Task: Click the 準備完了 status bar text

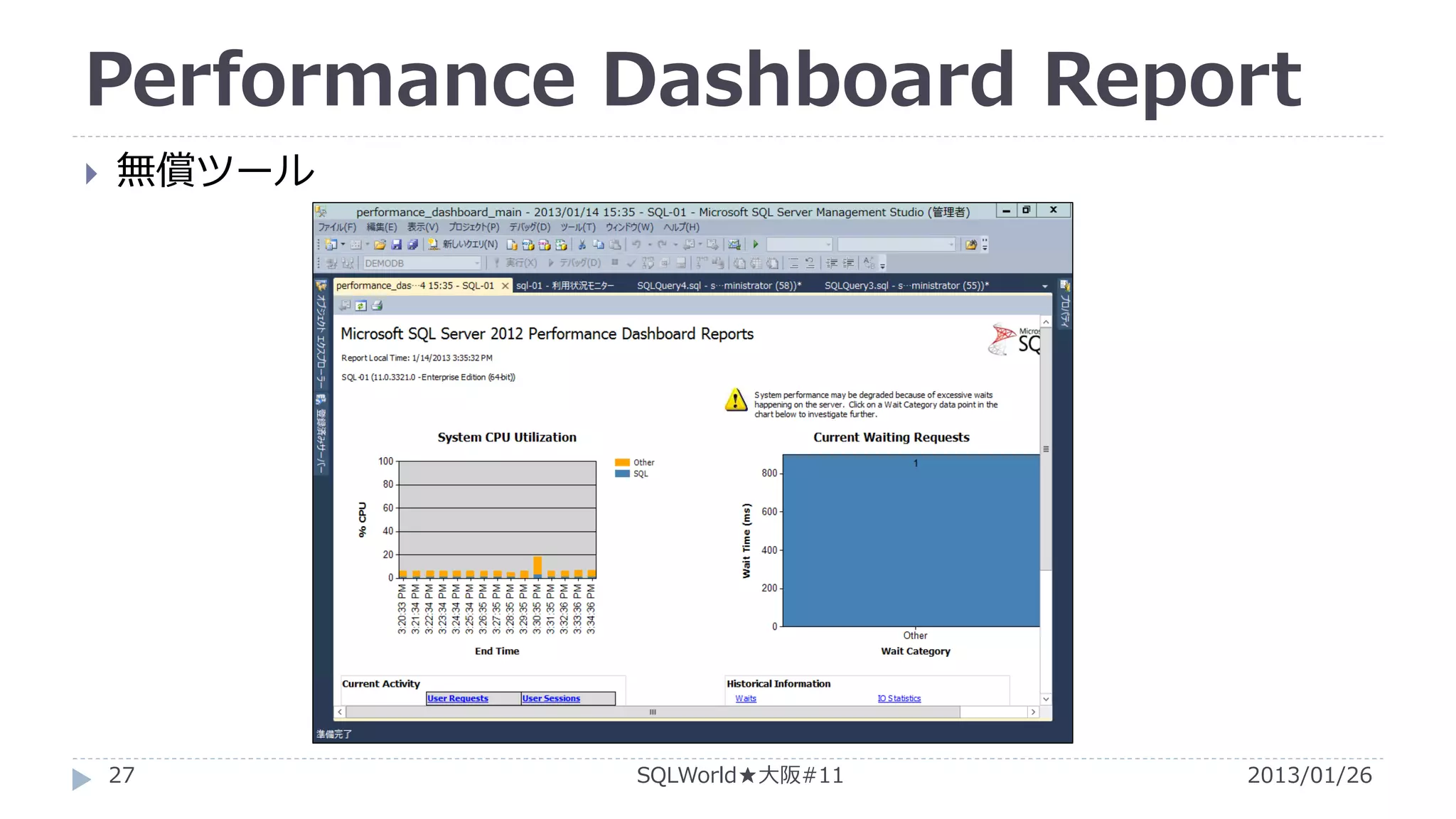Action: coord(334,734)
